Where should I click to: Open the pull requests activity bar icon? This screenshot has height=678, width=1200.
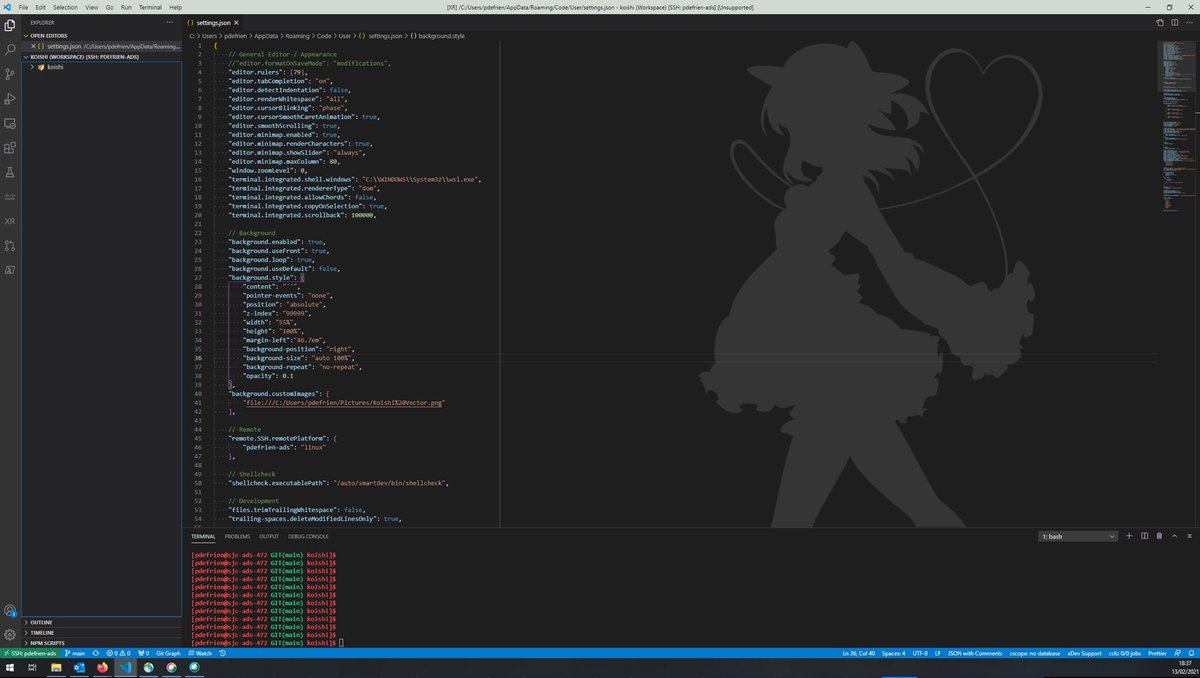point(10,246)
